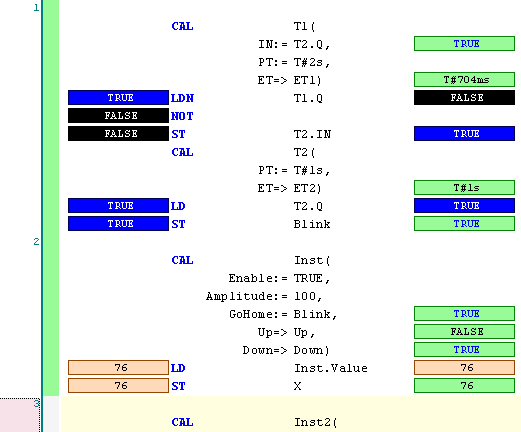Click the TRUE value box beside Down=> Down)
The height and width of the screenshot is (432, 521).
(x=464, y=350)
